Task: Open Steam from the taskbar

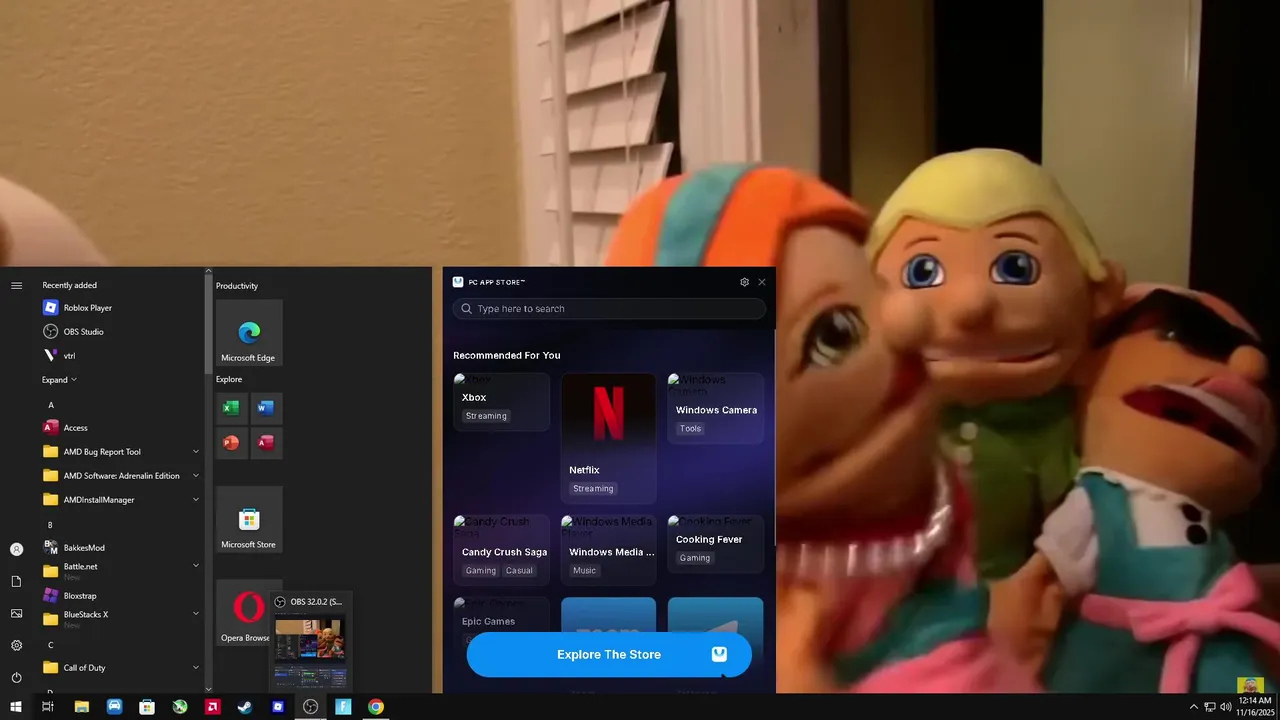Action: pyautogui.click(x=245, y=707)
